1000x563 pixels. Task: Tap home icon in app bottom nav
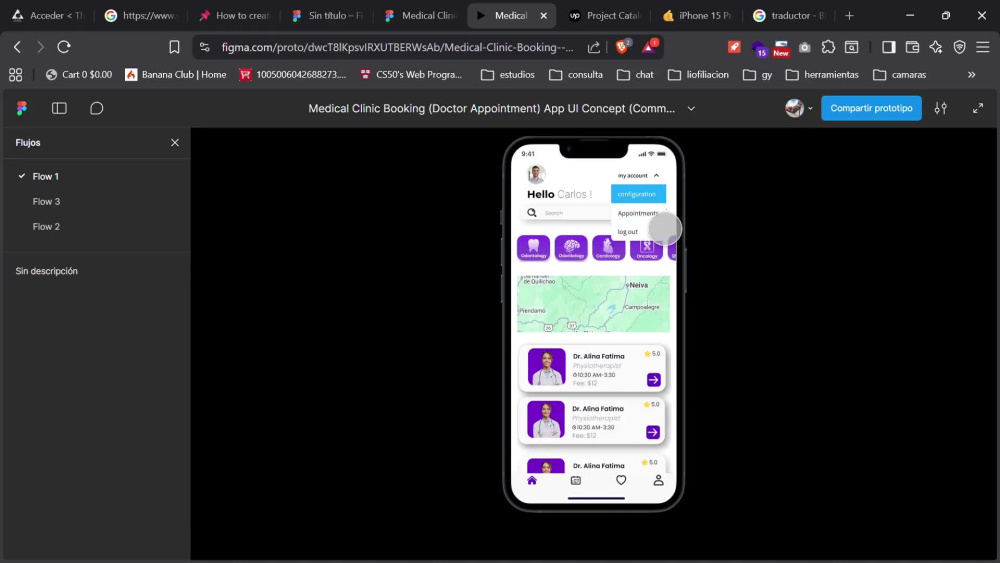pyautogui.click(x=532, y=481)
